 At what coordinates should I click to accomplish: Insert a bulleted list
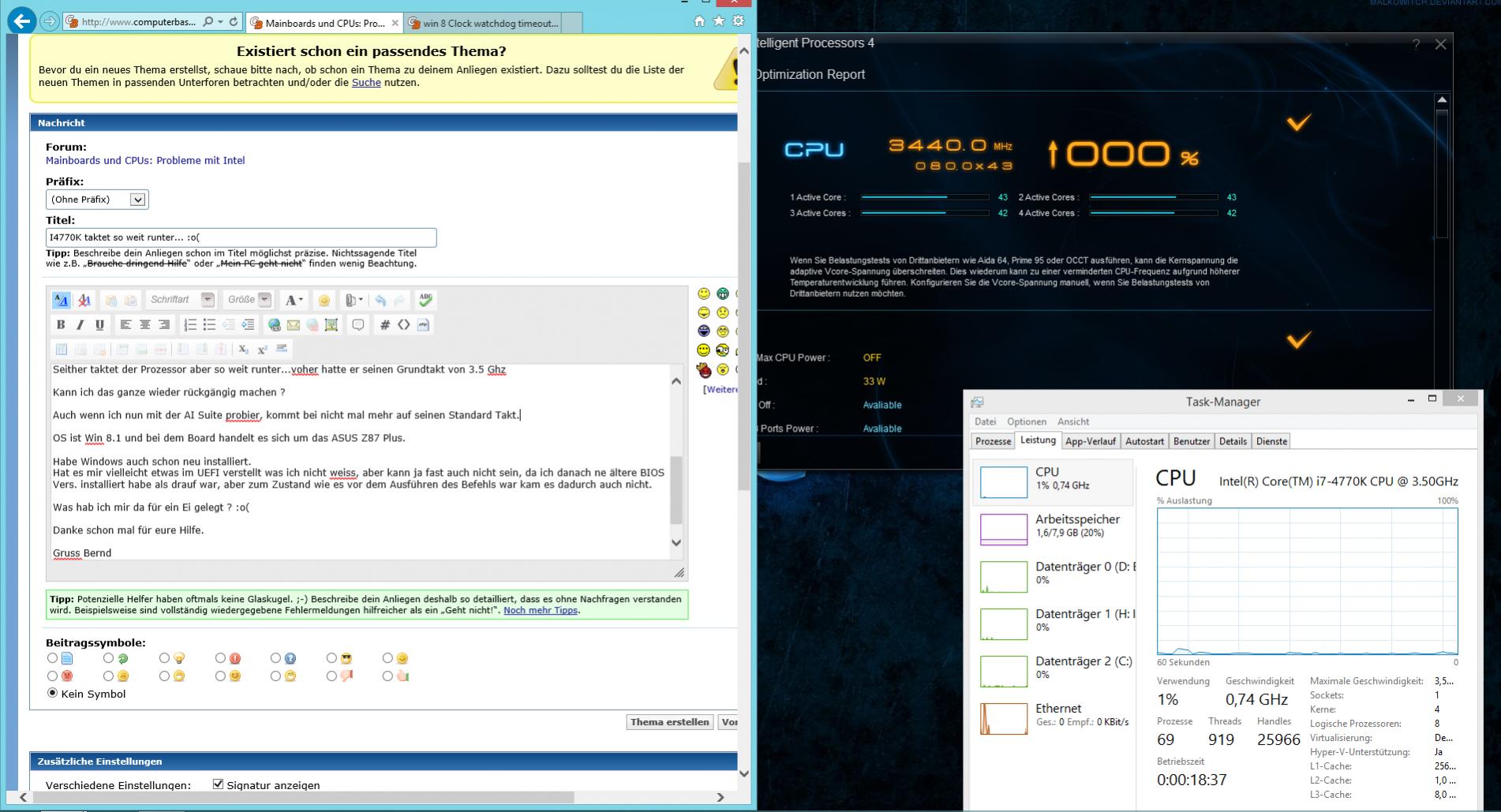pos(209,324)
